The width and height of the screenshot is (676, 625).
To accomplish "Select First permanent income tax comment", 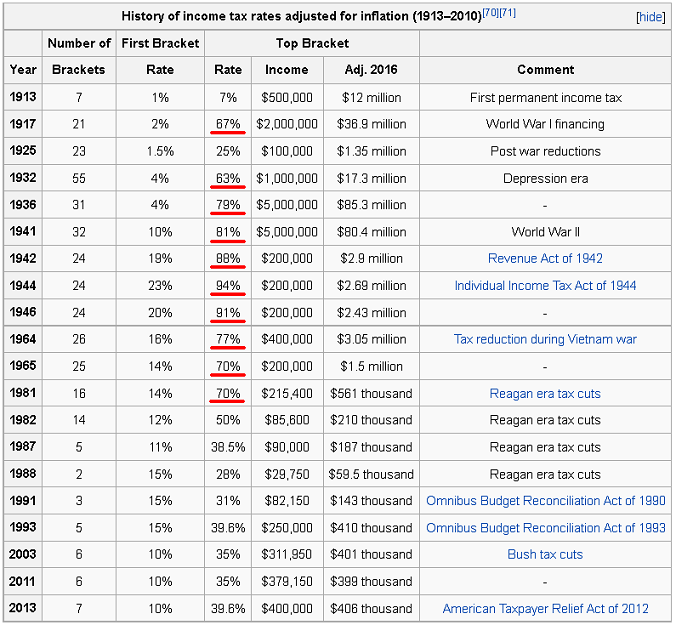I will 545,97.
